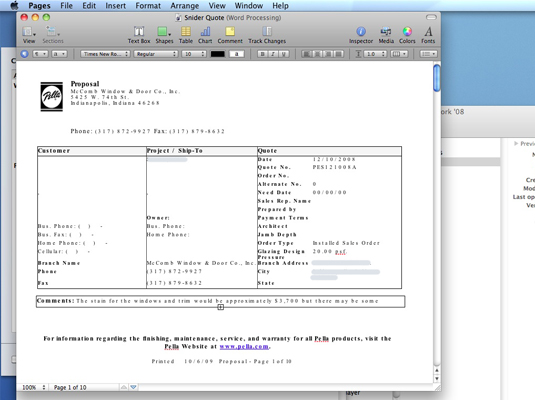
Task: Insert a Table using toolbar icon
Action: pyautogui.click(x=186, y=35)
